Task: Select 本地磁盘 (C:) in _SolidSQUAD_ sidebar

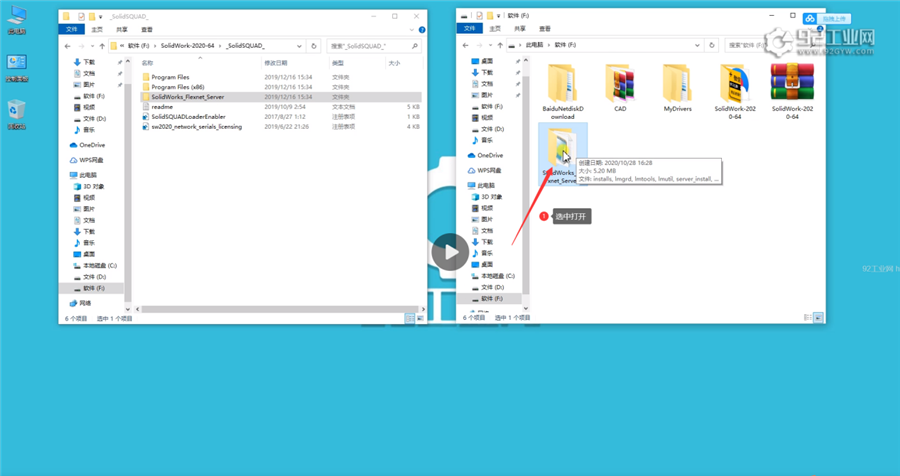Action: (96, 265)
